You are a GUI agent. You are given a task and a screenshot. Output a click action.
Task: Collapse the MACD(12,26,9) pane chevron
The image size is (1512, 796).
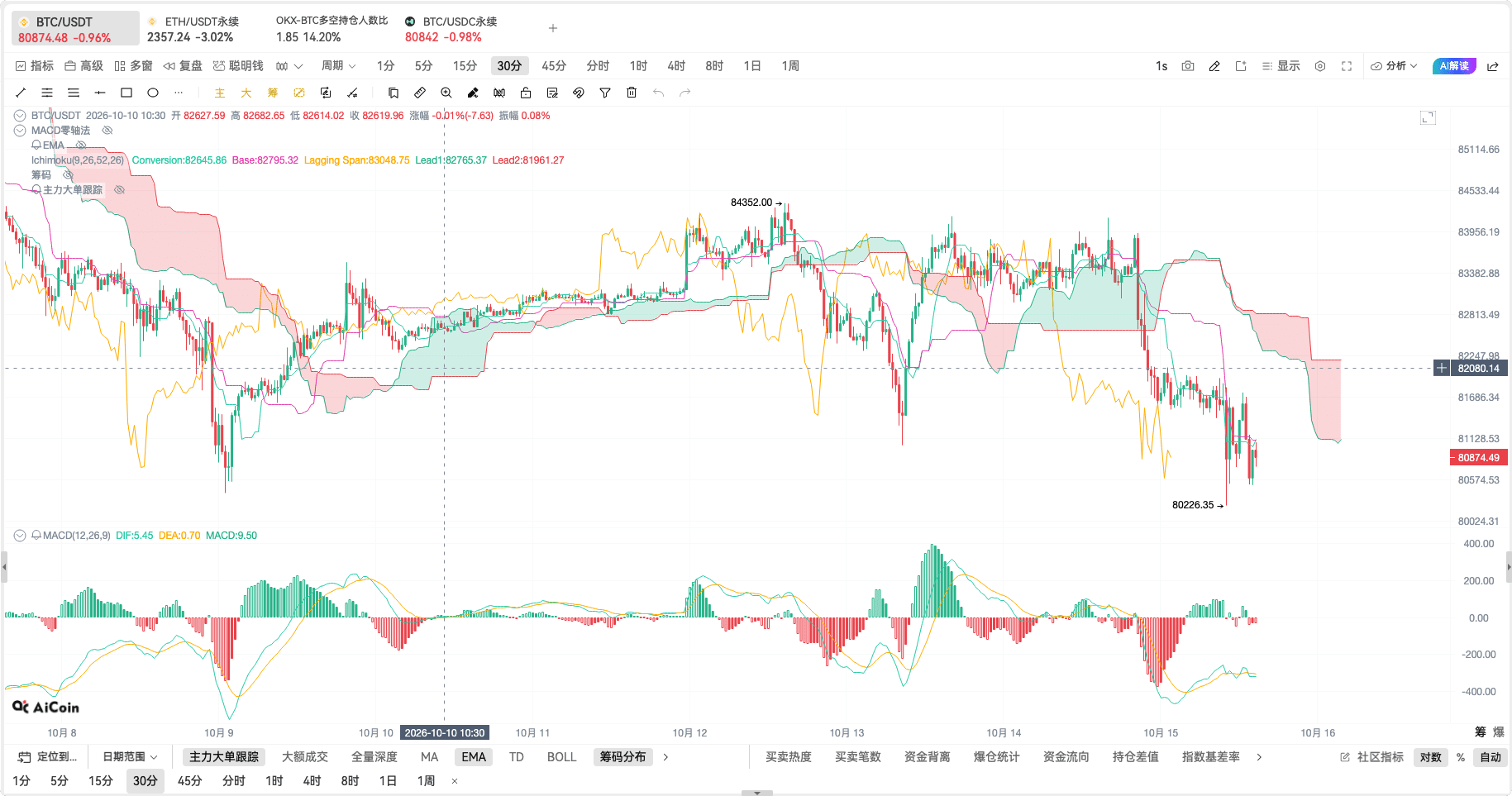20,536
